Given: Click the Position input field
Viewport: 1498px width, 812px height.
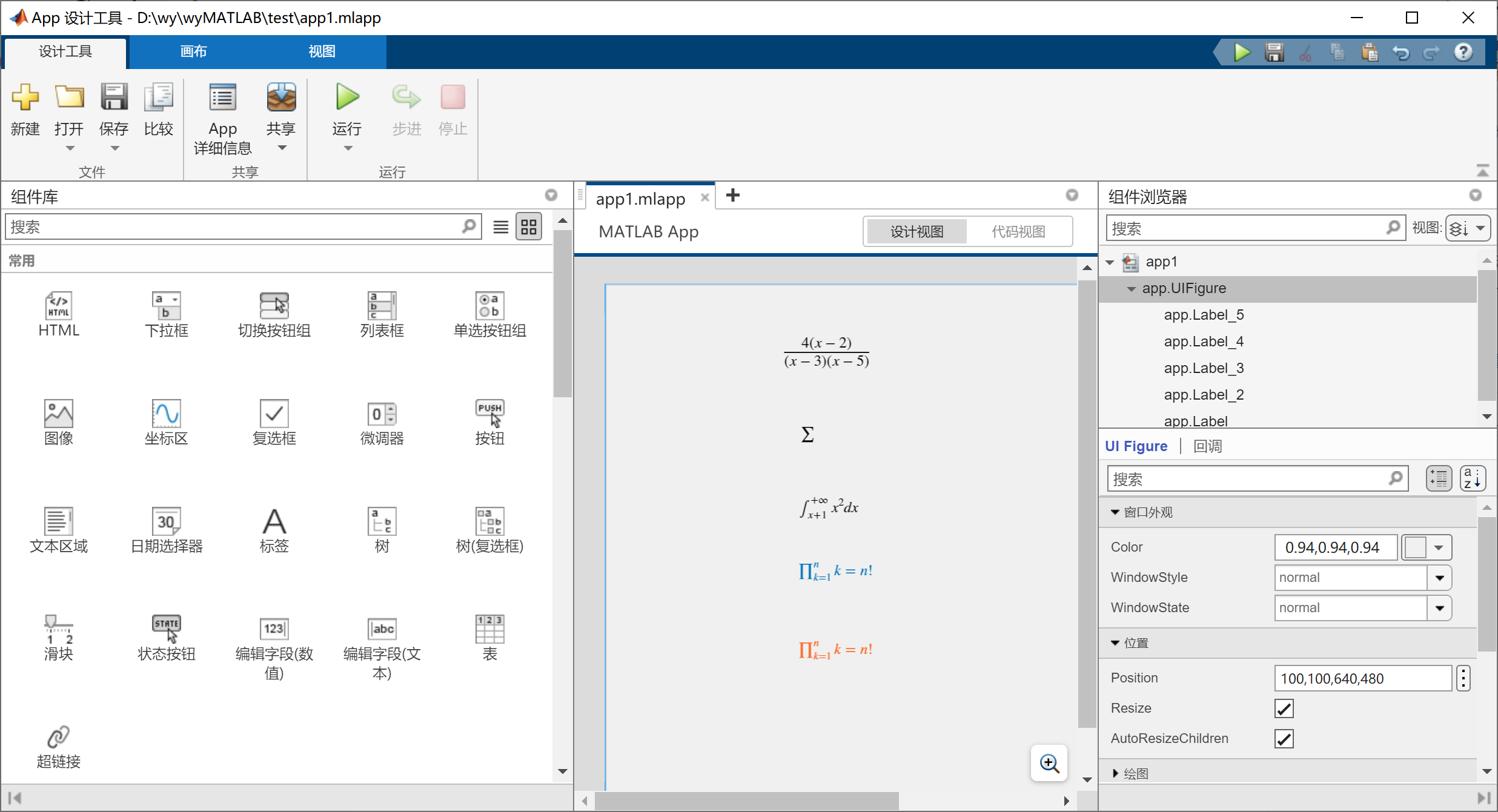Looking at the screenshot, I should (1362, 678).
